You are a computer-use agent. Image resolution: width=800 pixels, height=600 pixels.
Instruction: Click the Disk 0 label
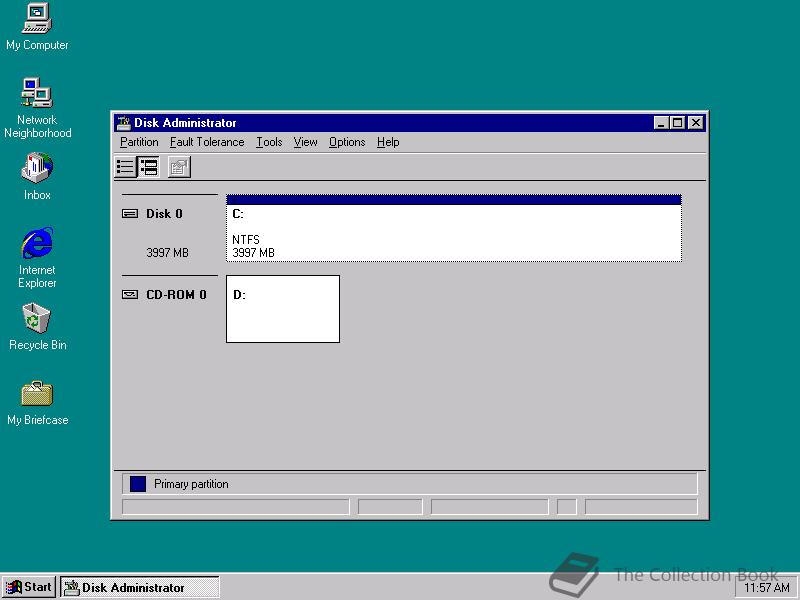pos(164,214)
